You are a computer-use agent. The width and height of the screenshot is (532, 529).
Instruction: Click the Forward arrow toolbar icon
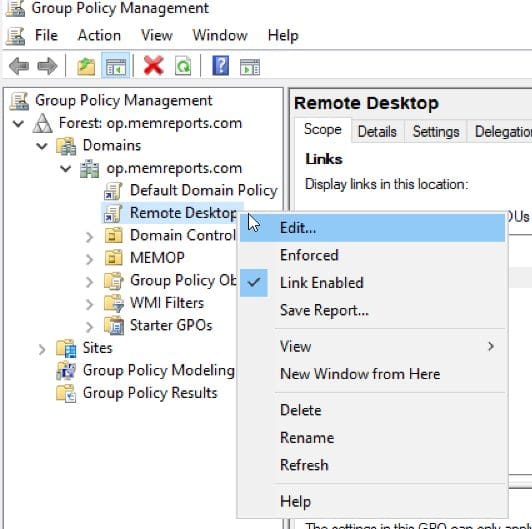tap(47, 66)
